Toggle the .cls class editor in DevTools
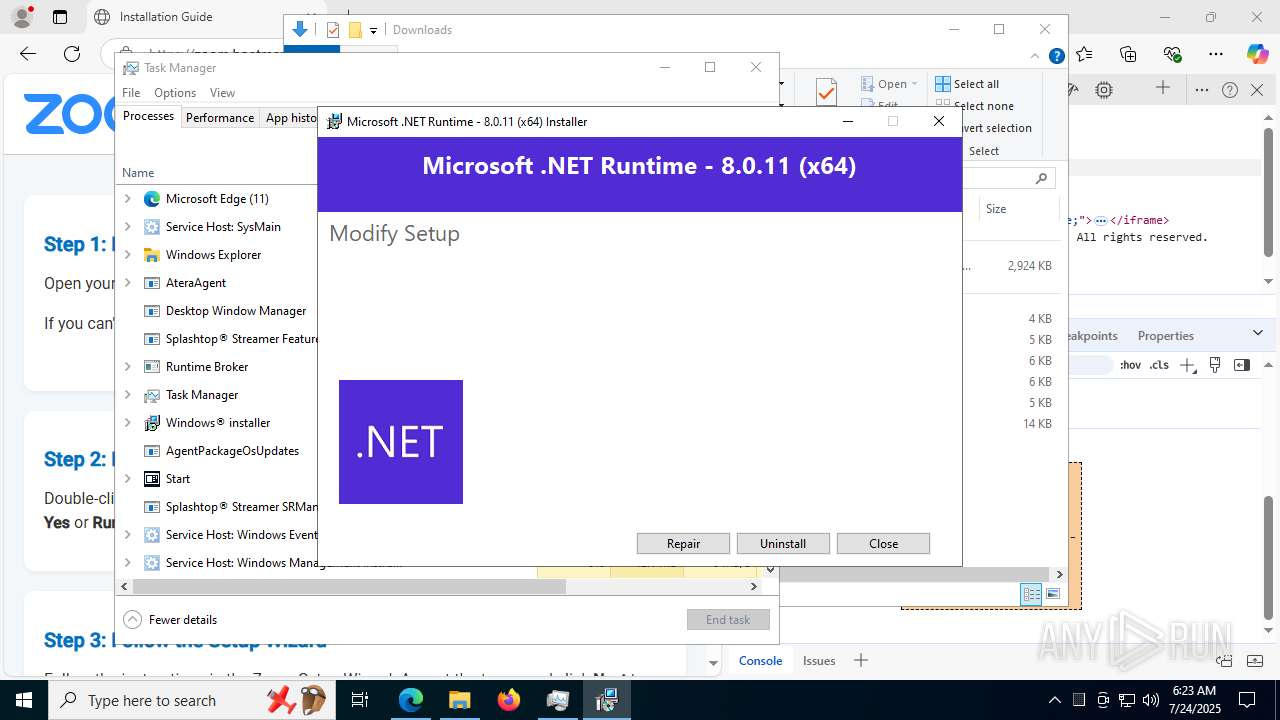 (1159, 365)
